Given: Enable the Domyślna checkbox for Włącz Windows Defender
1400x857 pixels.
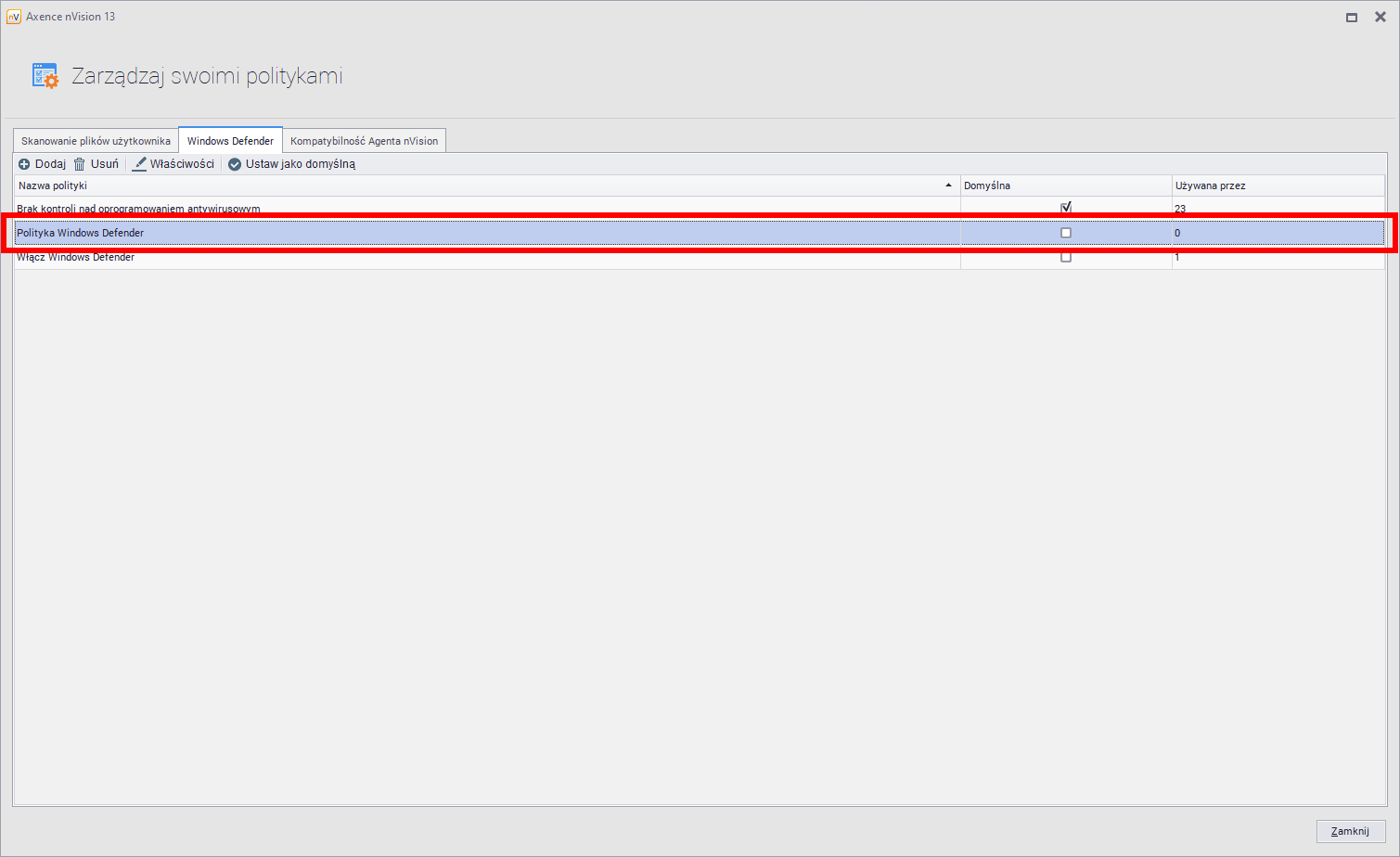Looking at the screenshot, I should click(1066, 258).
